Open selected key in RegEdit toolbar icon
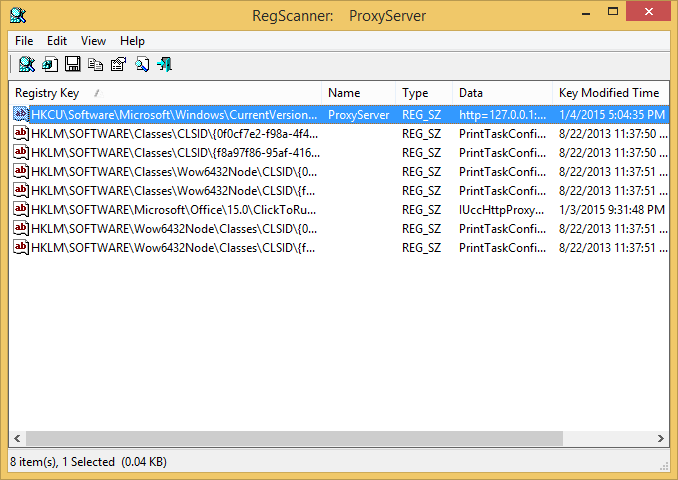Screen dimensions: 678x480 point(50,65)
